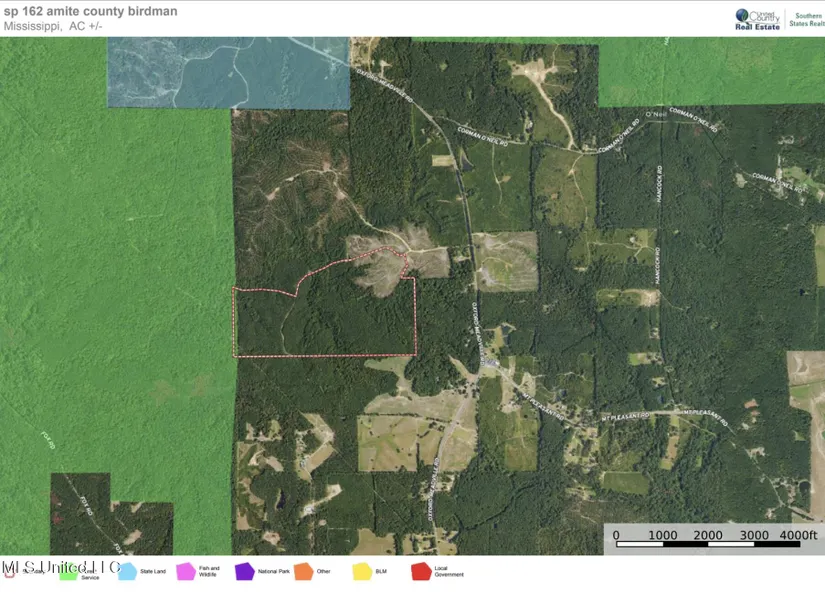Click the purple National Park legend icon

click(x=244, y=572)
